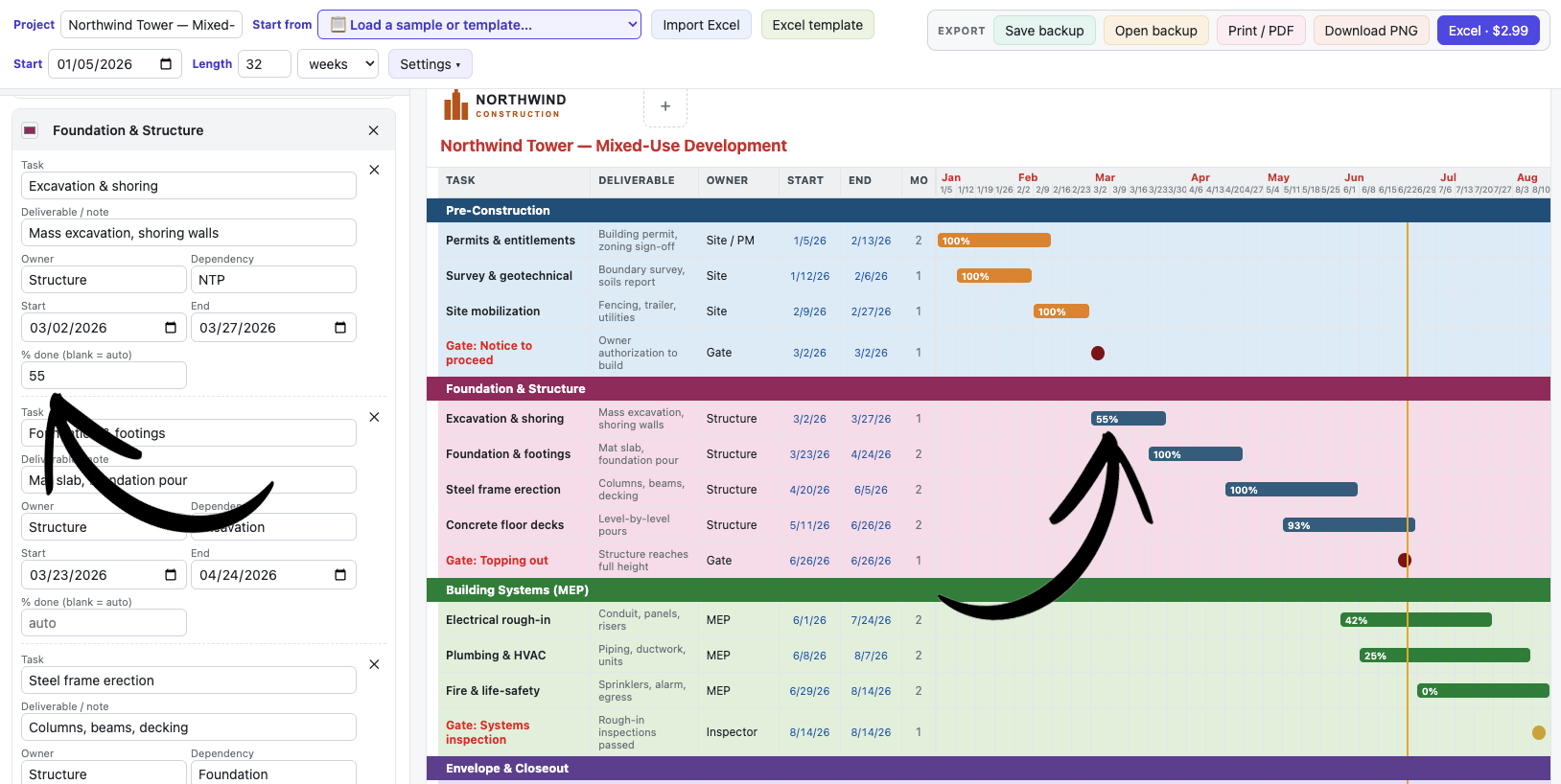Open calendar for Excavation task start date
Image resolution: width=1561 pixels, height=784 pixels.
(x=171, y=328)
